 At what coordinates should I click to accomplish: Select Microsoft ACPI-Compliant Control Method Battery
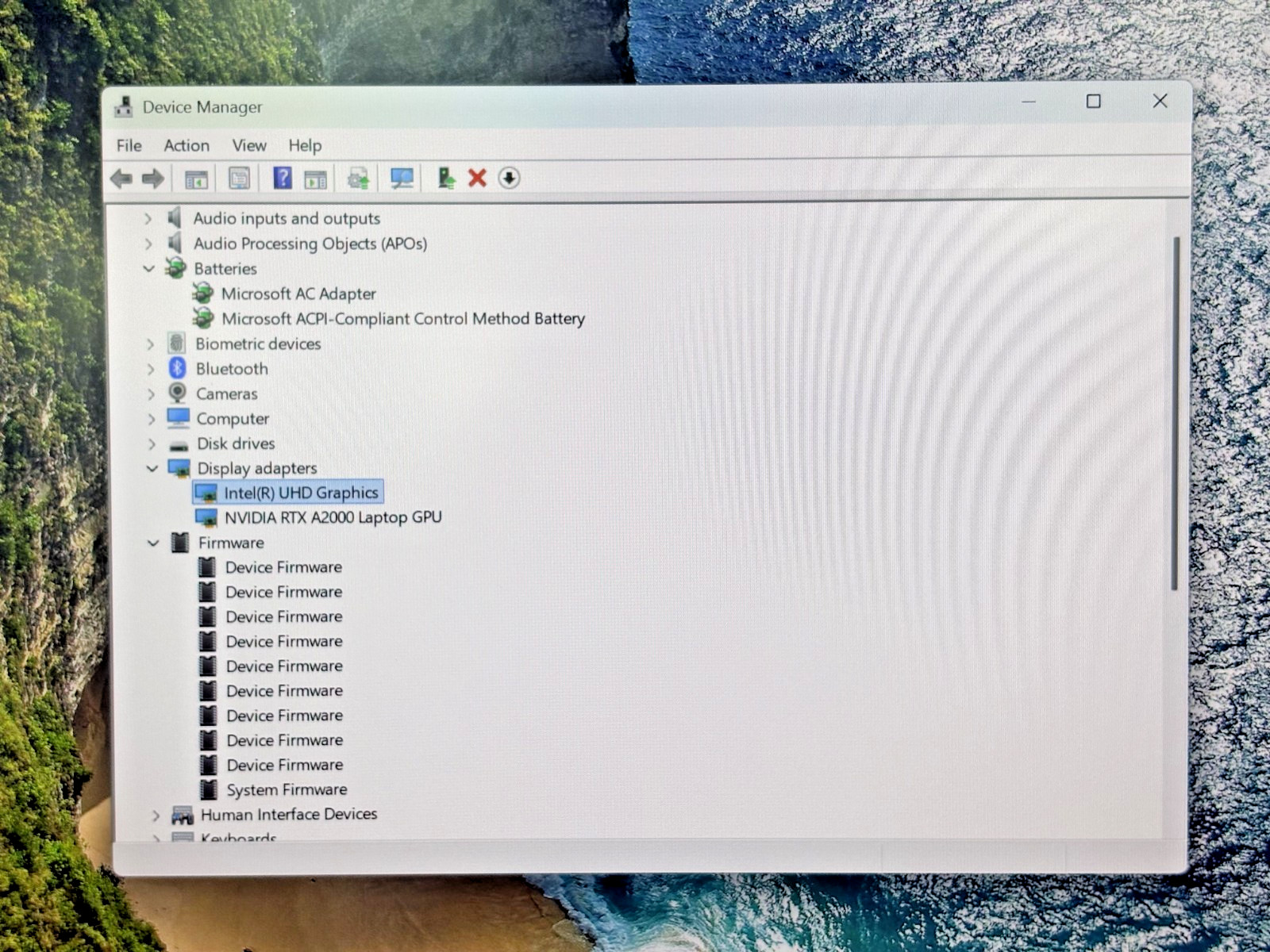(403, 318)
